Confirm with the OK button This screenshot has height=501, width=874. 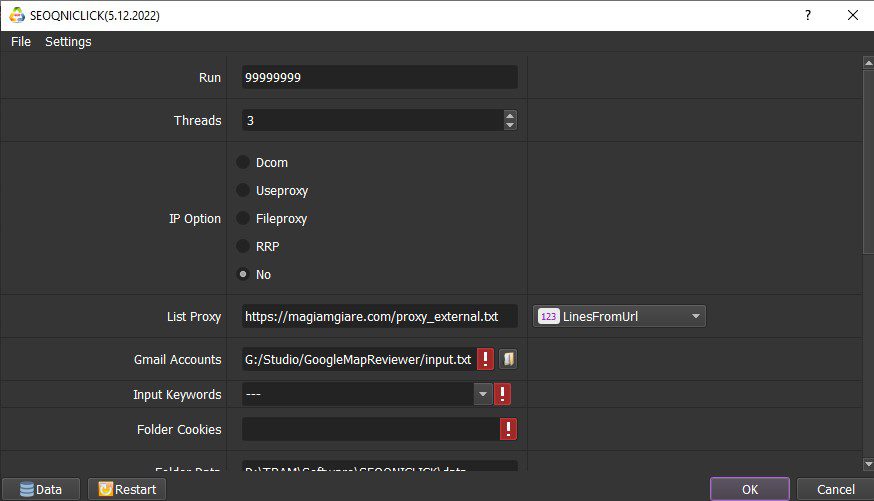(x=750, y=489)
